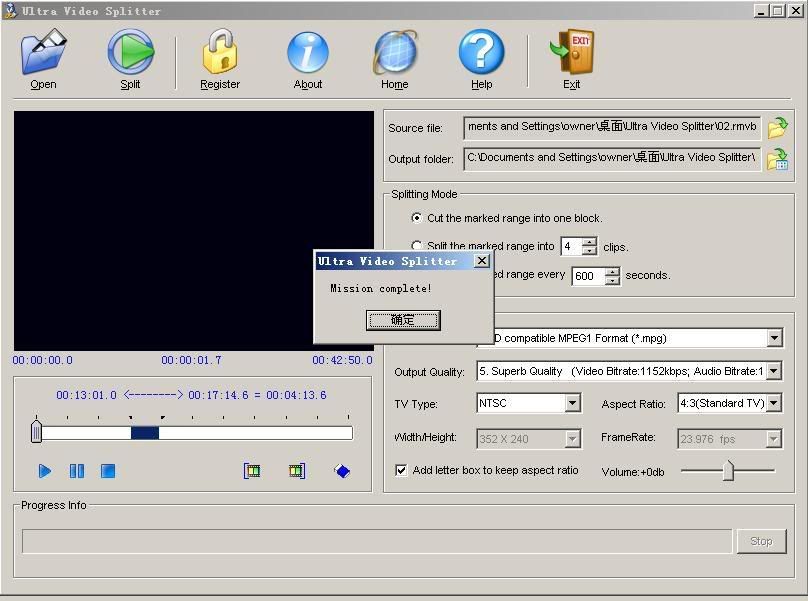Screen dimensions: 808x601
Task: Select Cut the marked range into one block
Action: [x=416, y=218]
